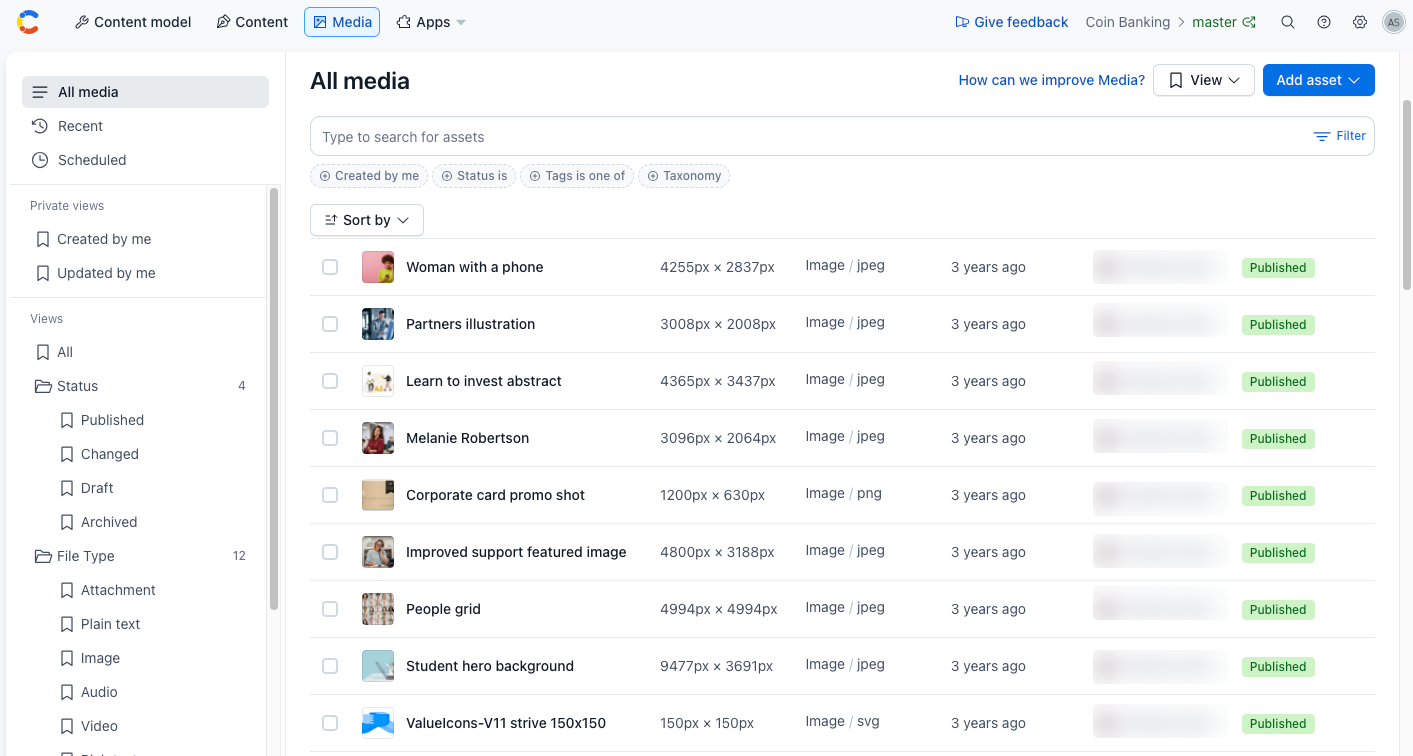Click the bookmark icon beside Changed view
1413x756 pixels.
point(66,454)
